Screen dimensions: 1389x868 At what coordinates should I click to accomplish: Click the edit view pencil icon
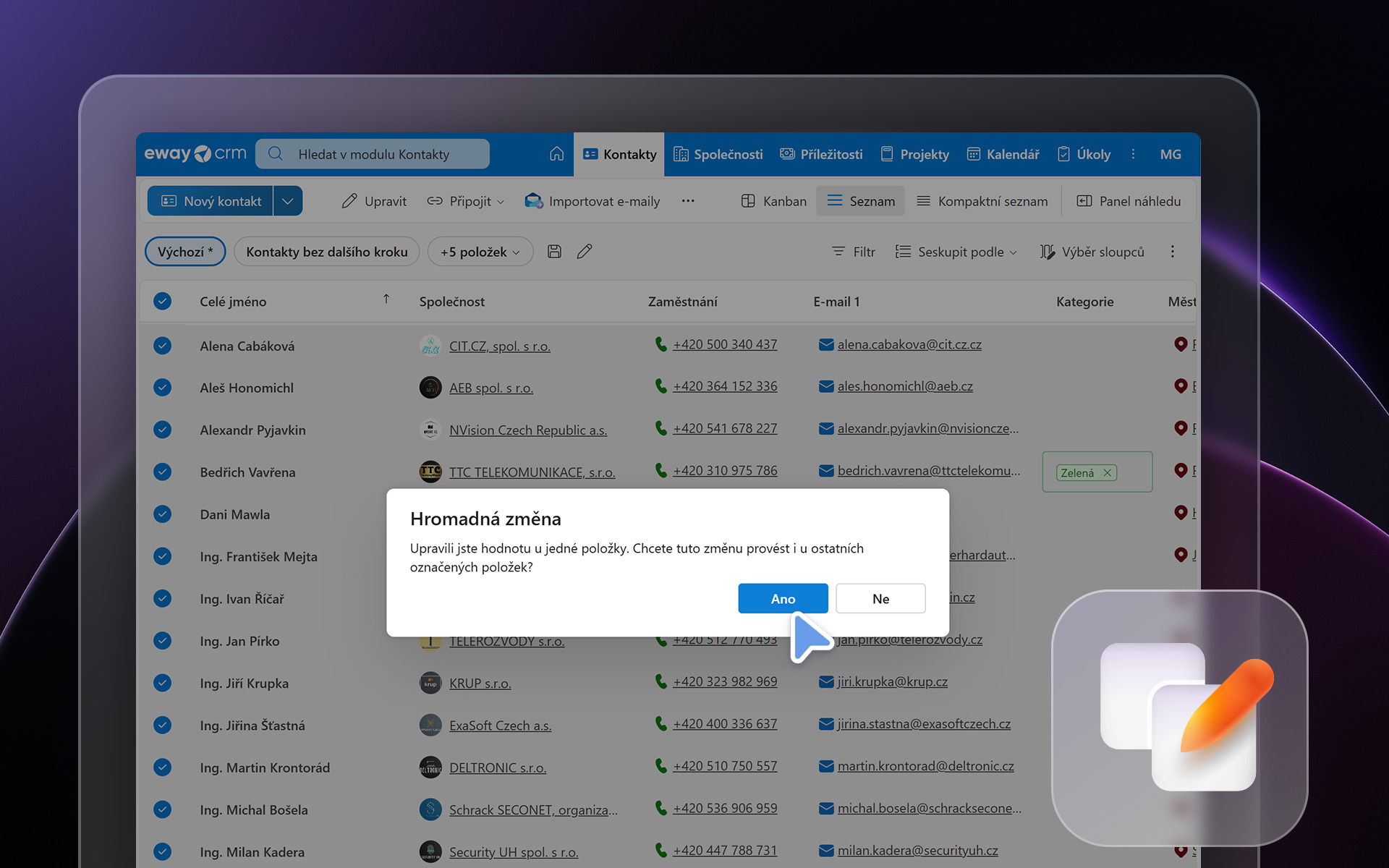[x=585, y=252]
